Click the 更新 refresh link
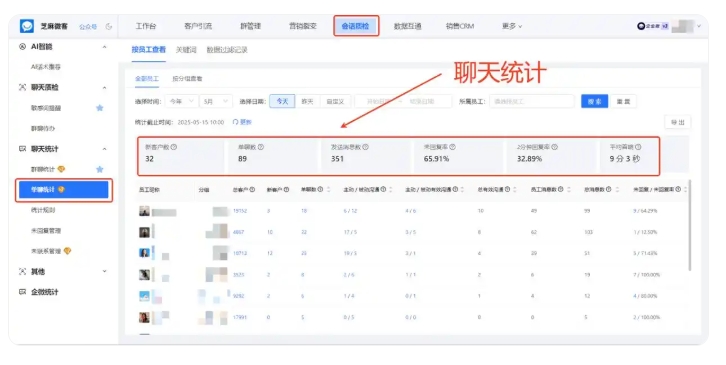726x365 pixels. click(x=245, y=122)
